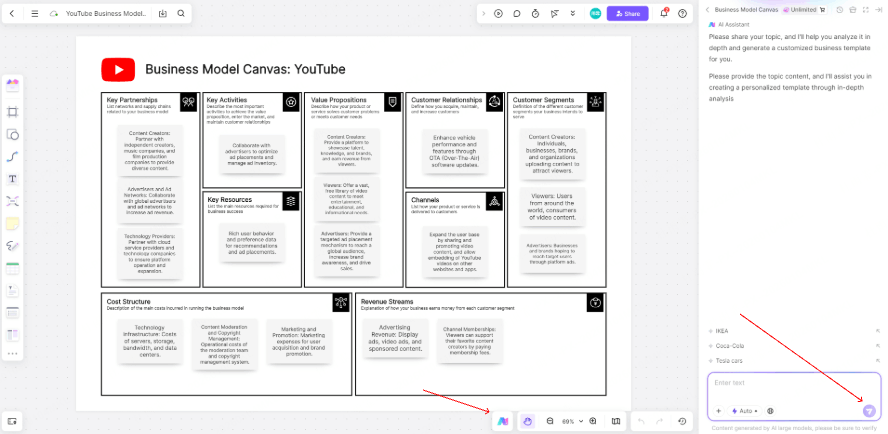Toggle the hand pan tool
888x434 pixels.
point(527,421)
